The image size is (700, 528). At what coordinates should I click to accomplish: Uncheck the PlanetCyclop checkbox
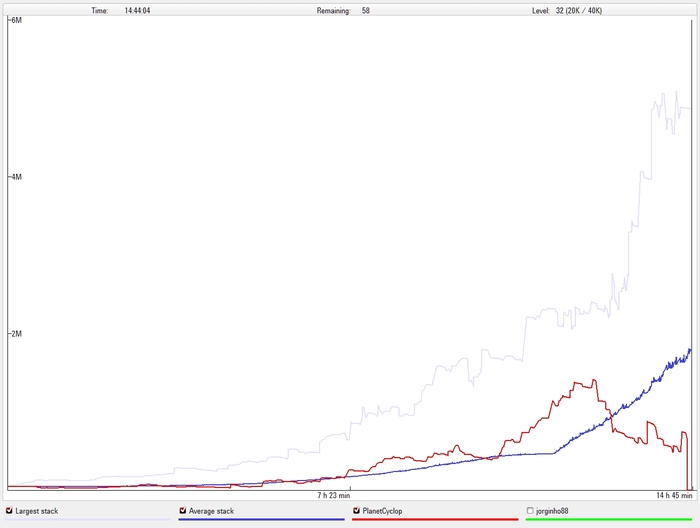[356, 511]
